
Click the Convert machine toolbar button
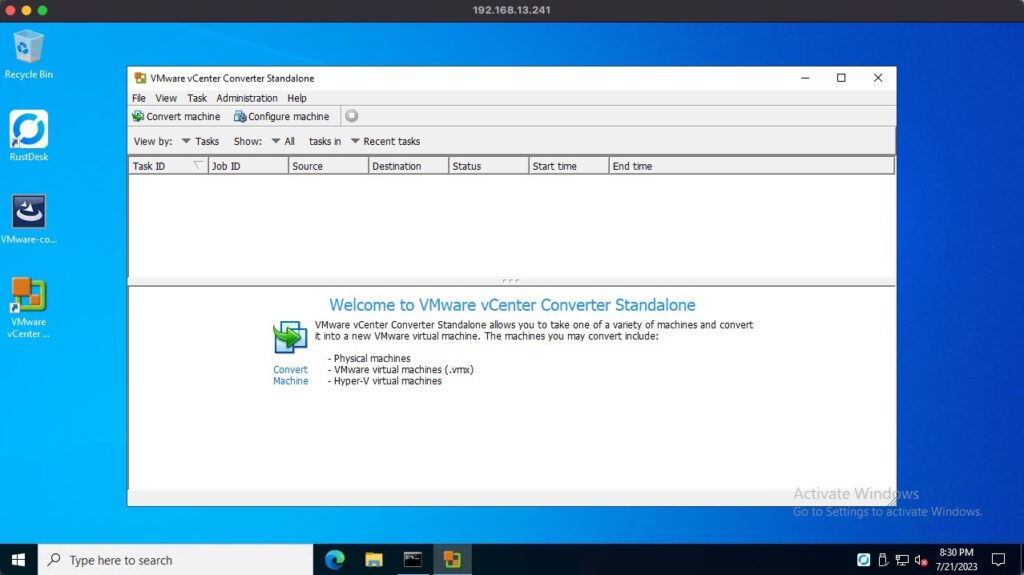click(176, 116)
